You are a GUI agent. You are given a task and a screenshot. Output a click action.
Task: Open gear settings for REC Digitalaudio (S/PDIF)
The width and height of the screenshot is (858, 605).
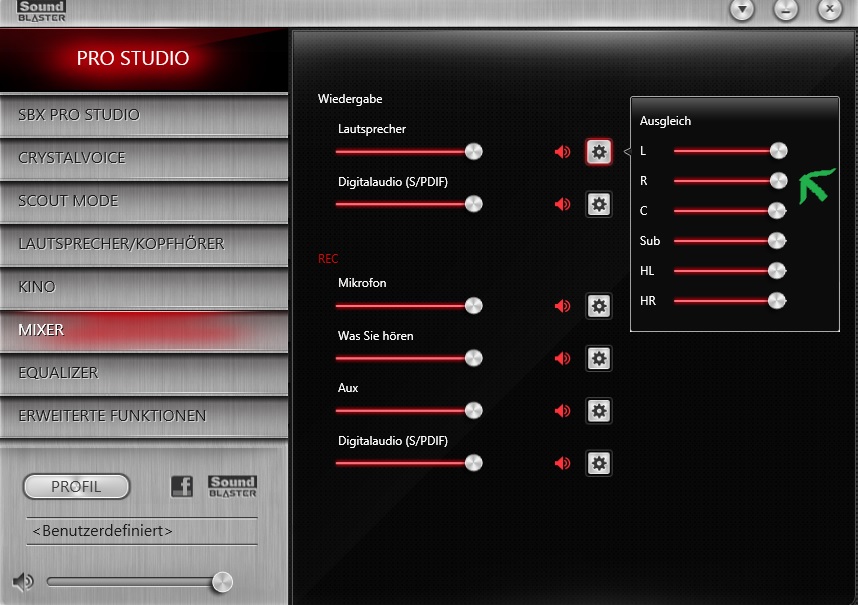click(599, 463)
